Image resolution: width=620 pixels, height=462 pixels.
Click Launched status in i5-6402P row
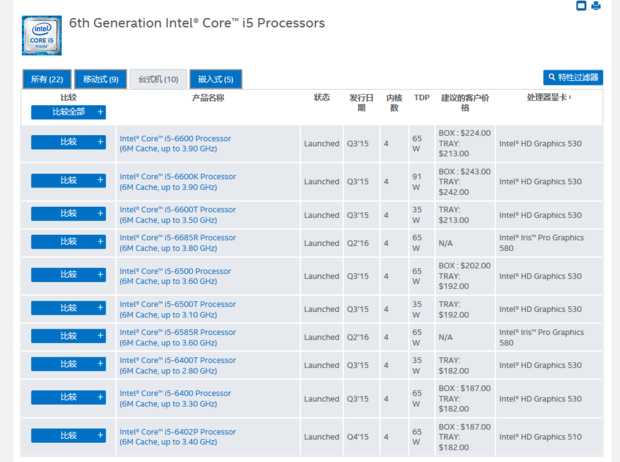(321, 437)
